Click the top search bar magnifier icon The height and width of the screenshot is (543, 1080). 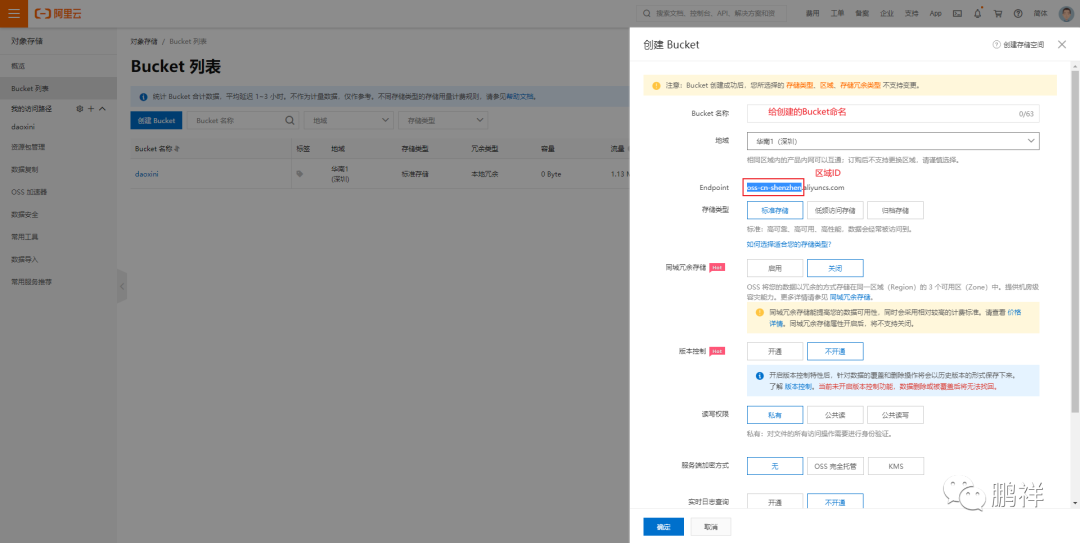647,13
